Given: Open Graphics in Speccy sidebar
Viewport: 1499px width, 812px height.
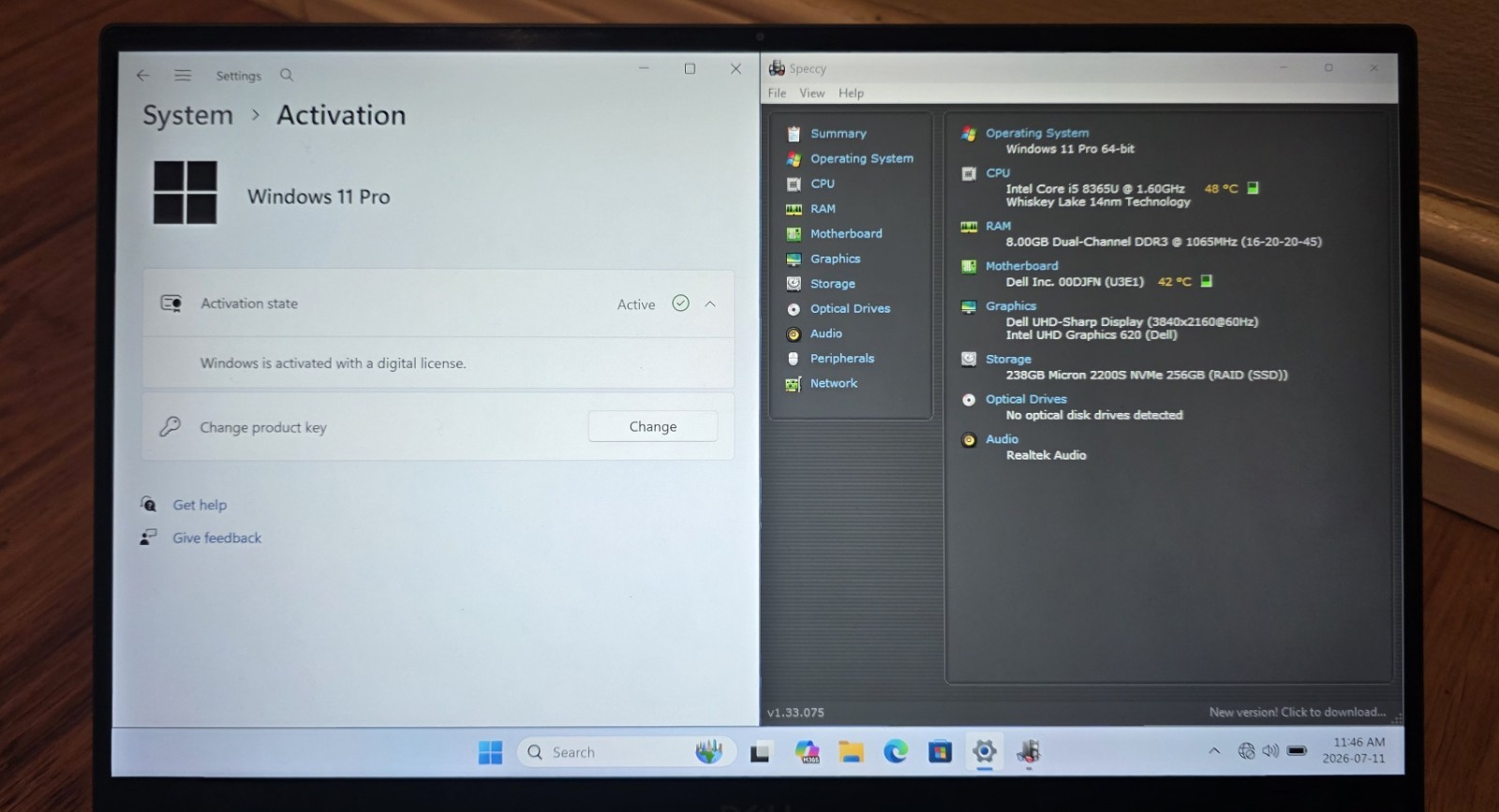Looking at the screenshot, I should (x=835, y=259).
